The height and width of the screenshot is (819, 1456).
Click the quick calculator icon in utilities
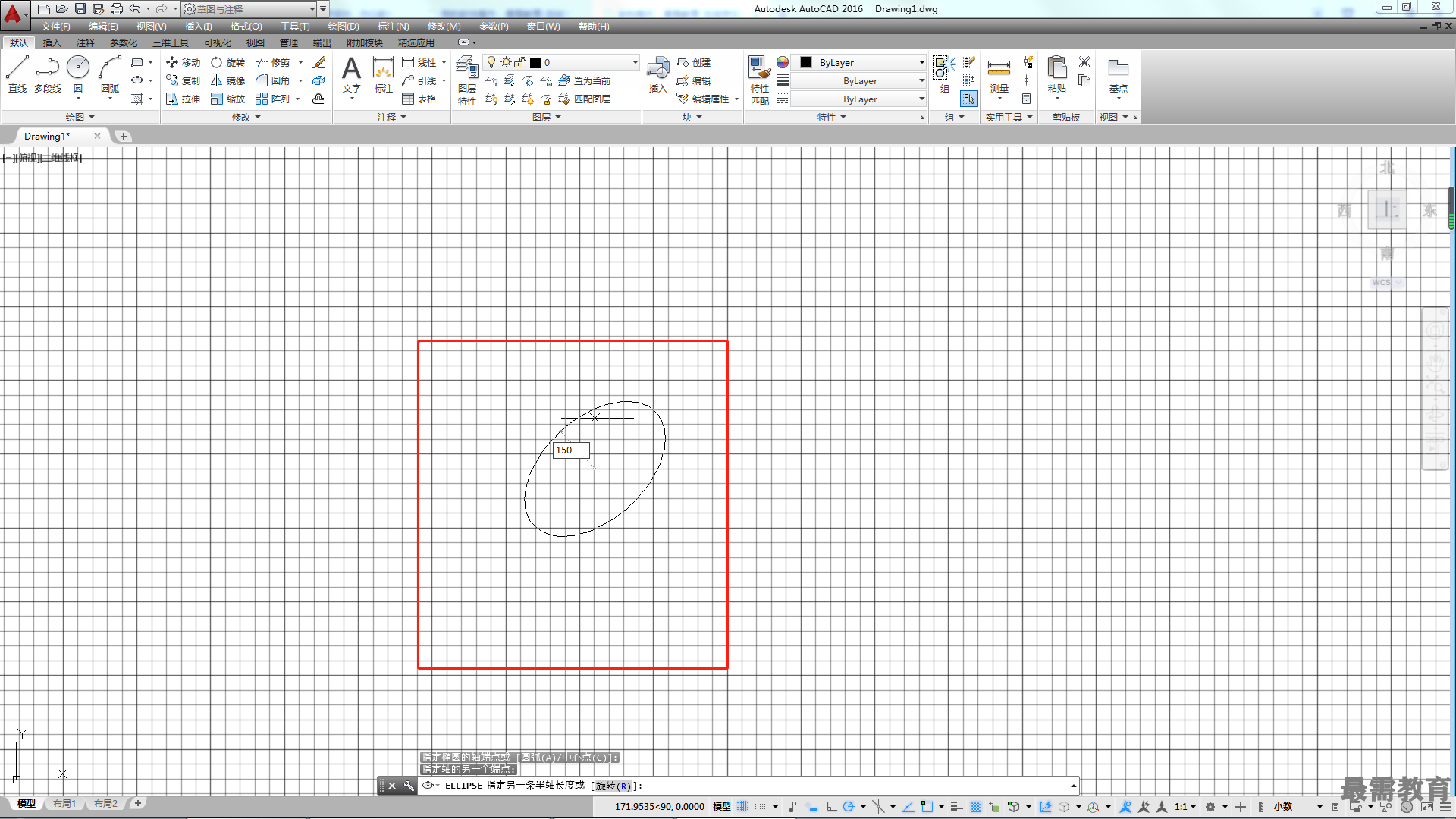tap(1026, 99)
